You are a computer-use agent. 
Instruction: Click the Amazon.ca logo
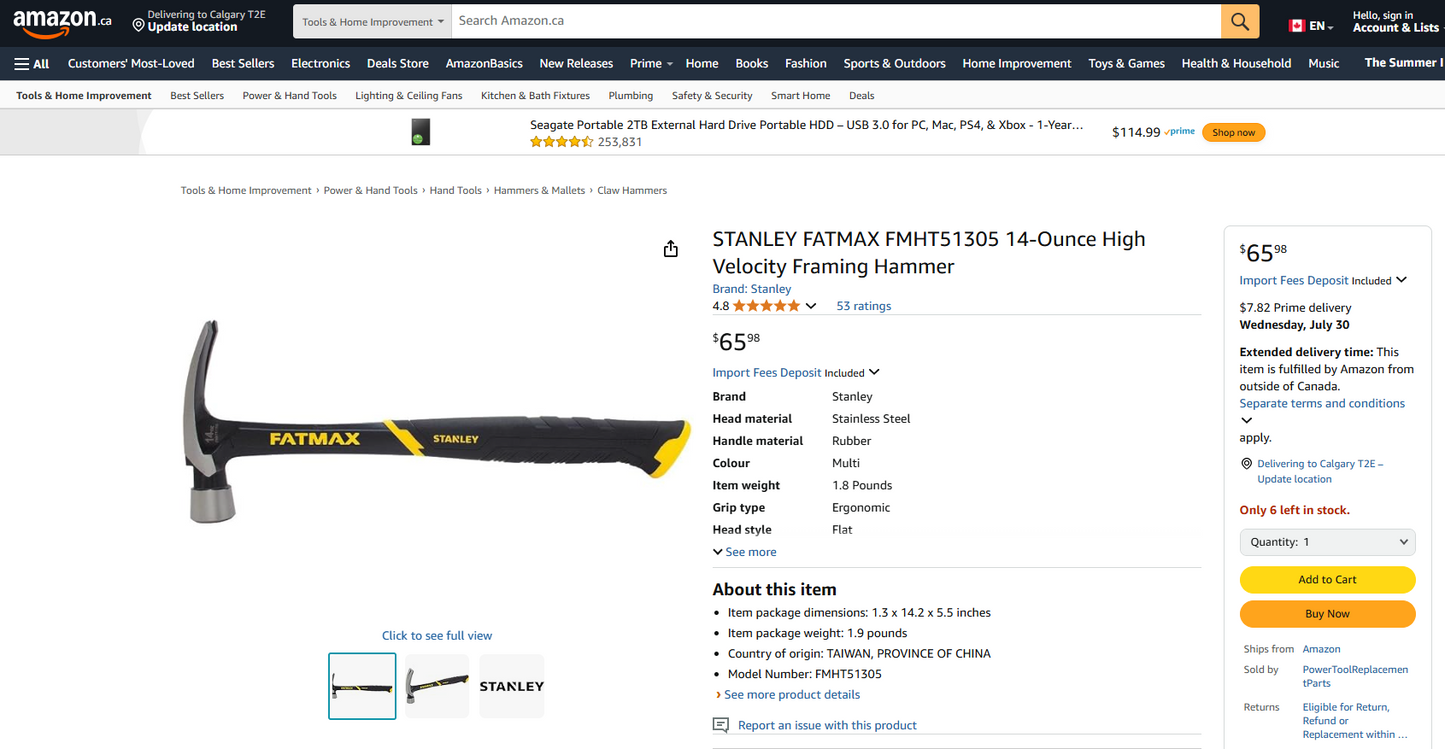pyautogui.click(x=62, y=20)
